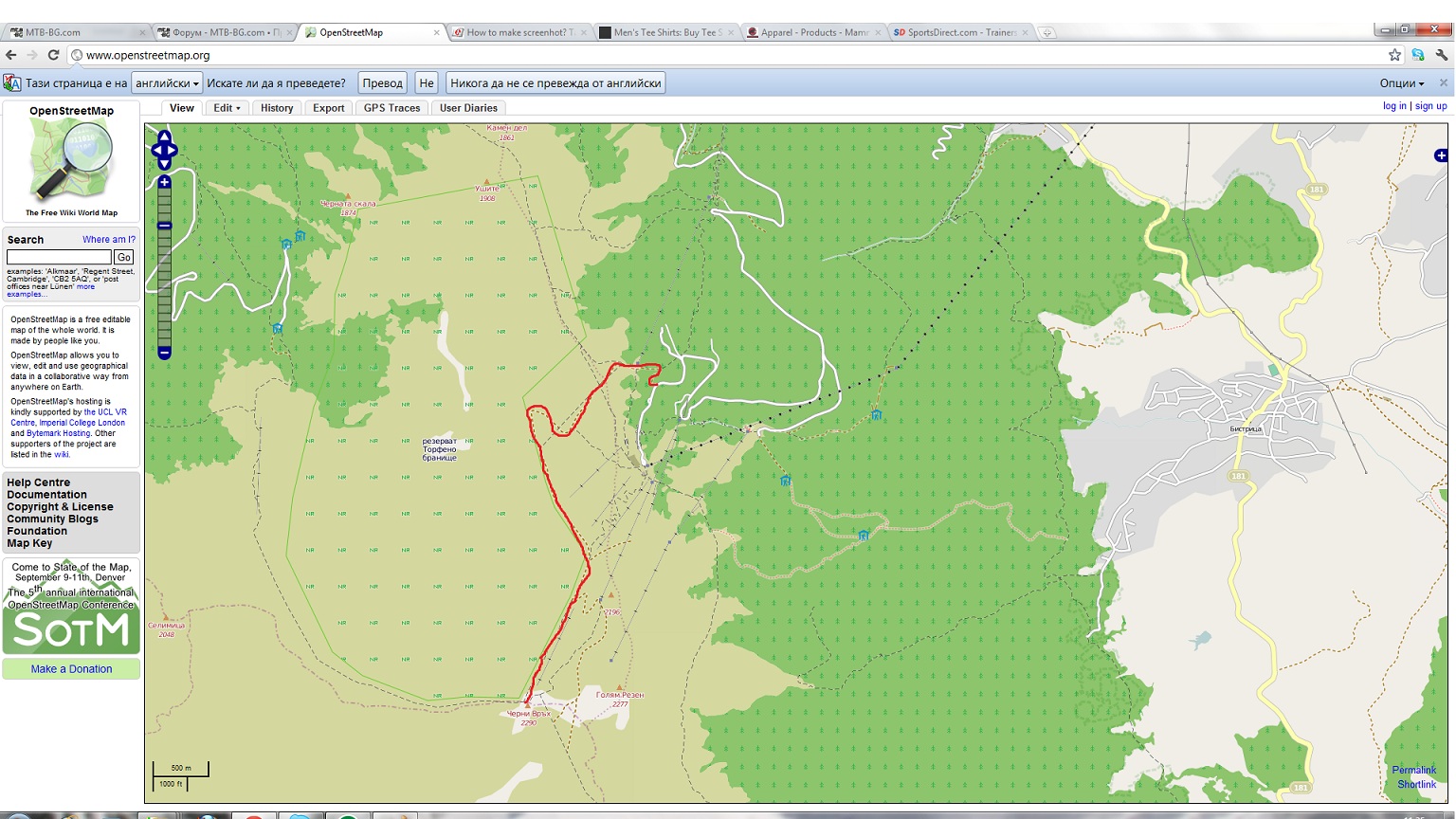This screenshot has height=819, width=1456.
Task: Zoom out using the bottom minus button
Action: click(164, 353)
